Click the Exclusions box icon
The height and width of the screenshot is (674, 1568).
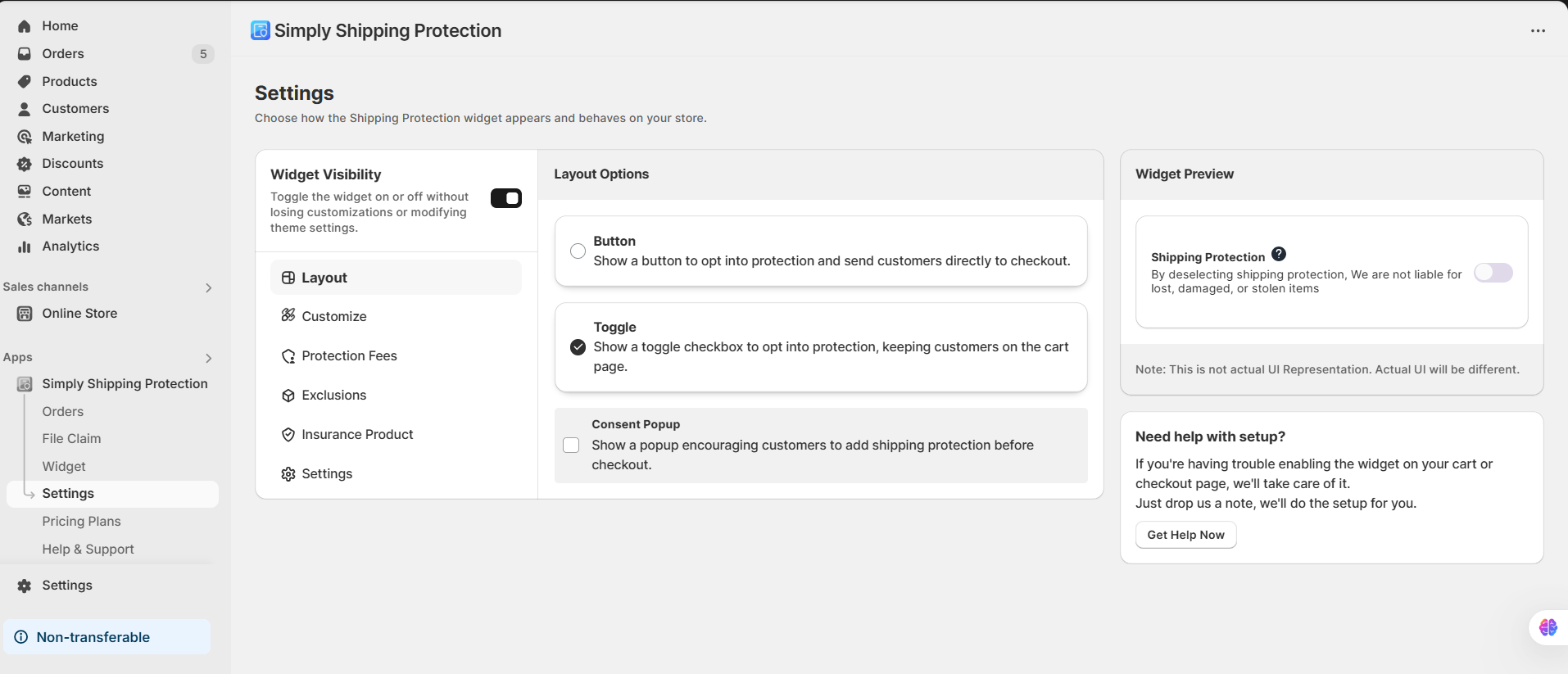[x=288, y=396]
